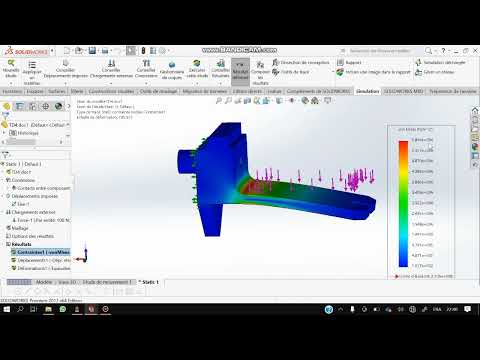Collapse the Résultats tree node
This screenshot has width=480, height=360.
(3, 244)
